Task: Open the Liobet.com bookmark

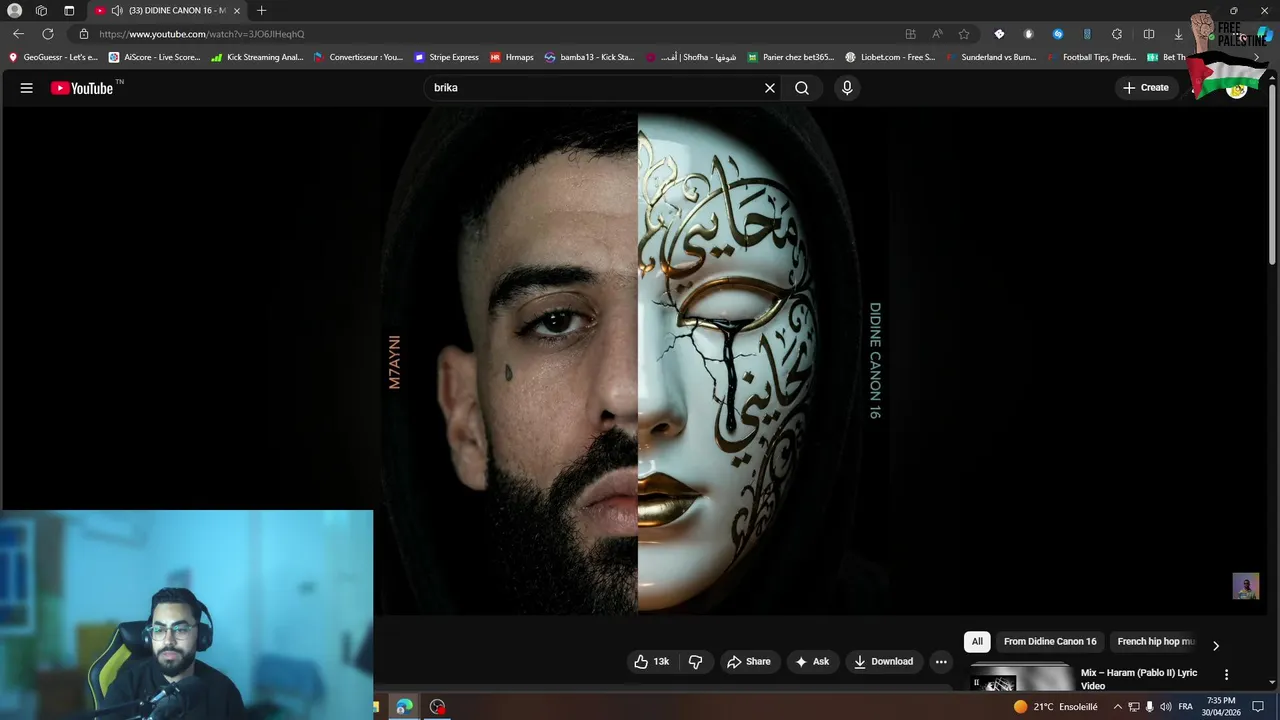Action: click(x=890, y=57)
